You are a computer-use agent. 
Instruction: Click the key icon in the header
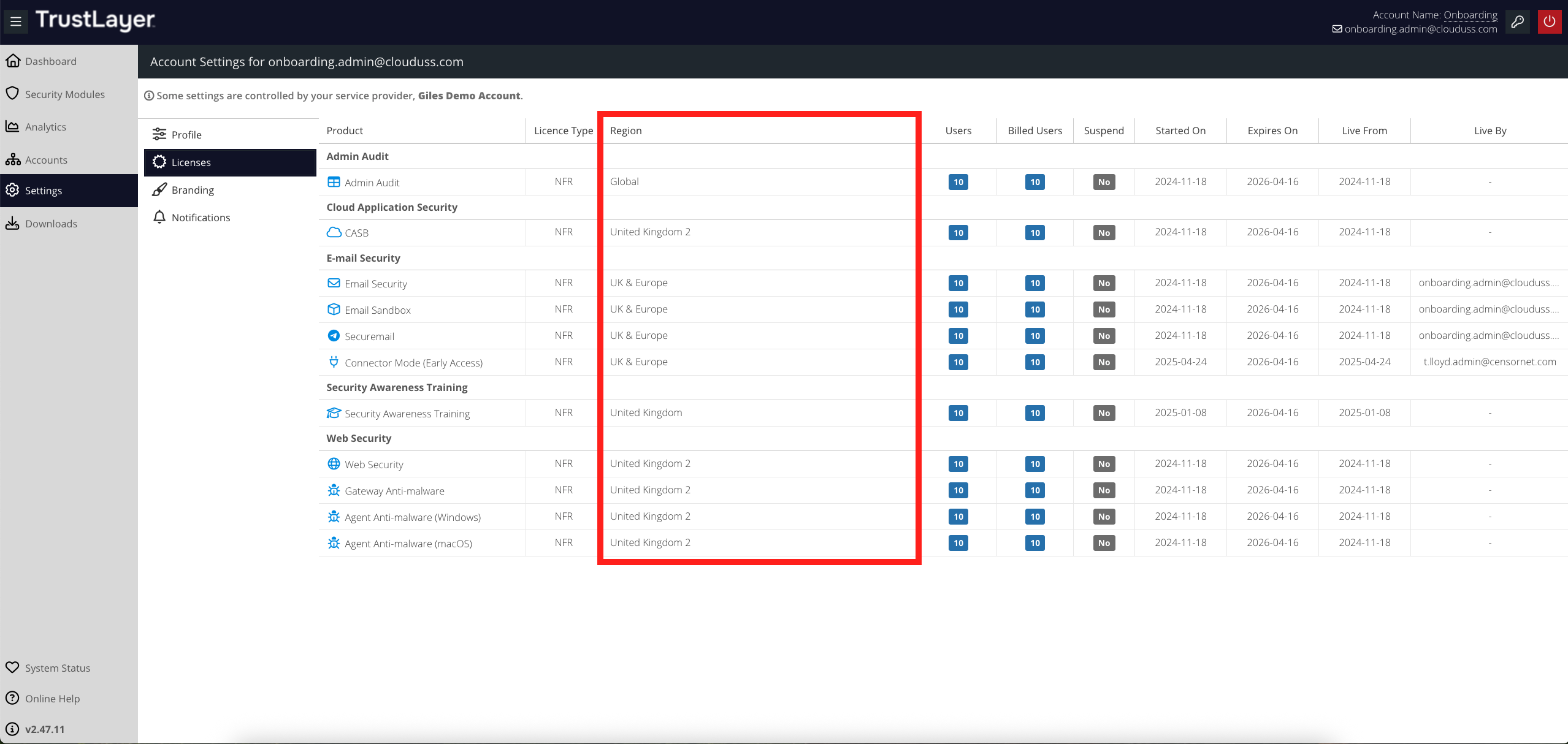pyautogui.click(x=1517, y=22)
